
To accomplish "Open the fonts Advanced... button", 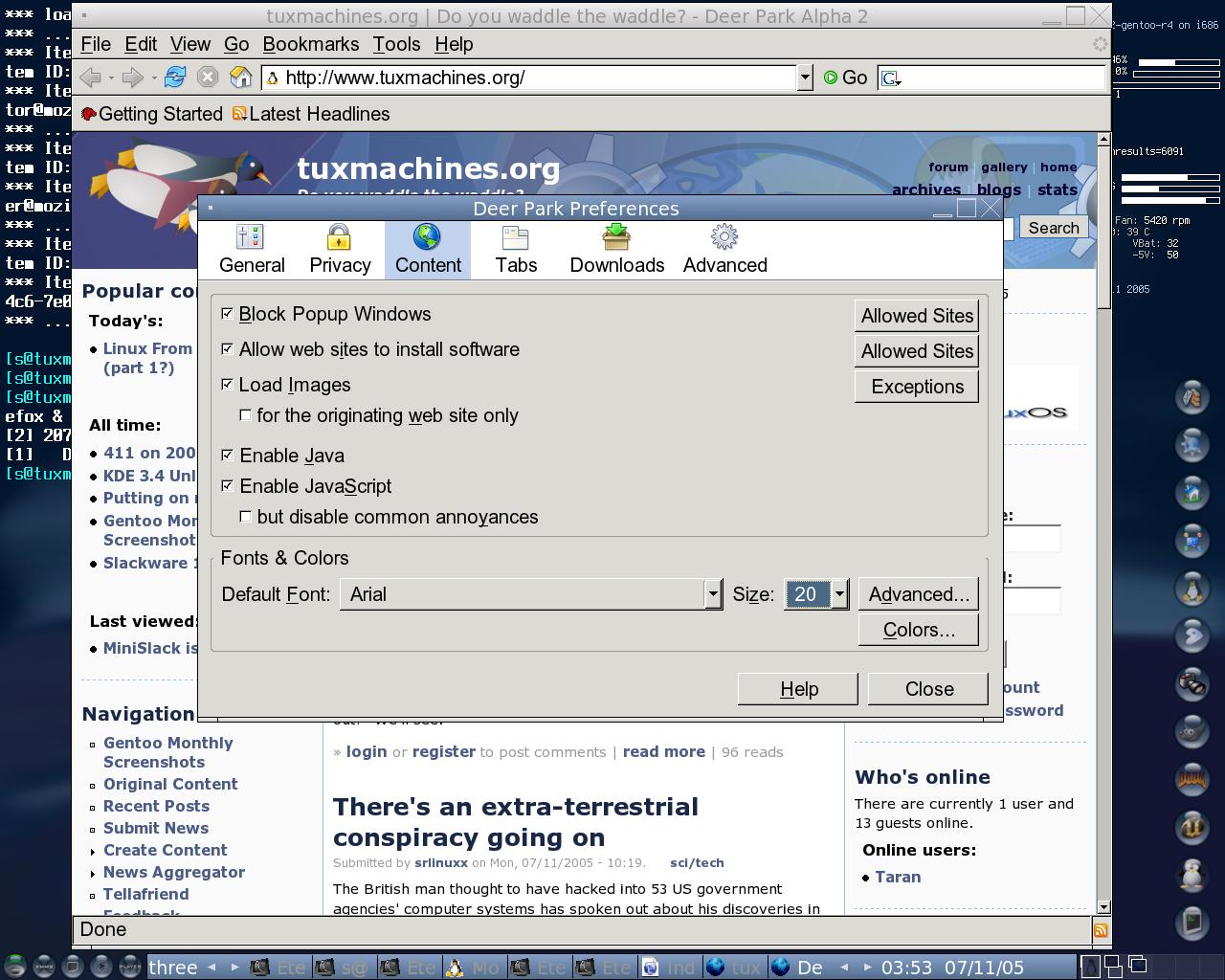I will 919,594.
